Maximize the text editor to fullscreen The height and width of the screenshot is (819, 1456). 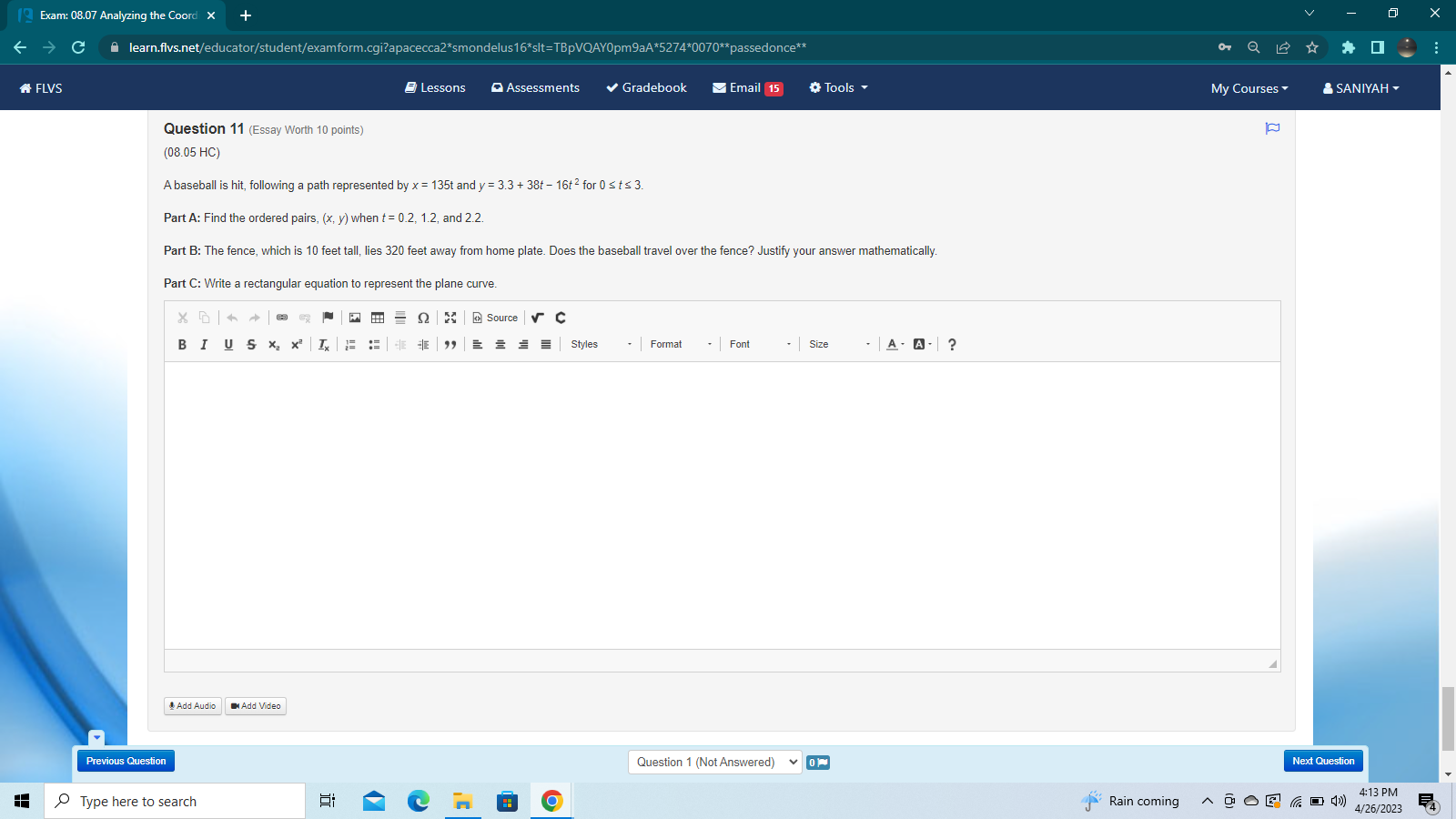coord(450,318)
